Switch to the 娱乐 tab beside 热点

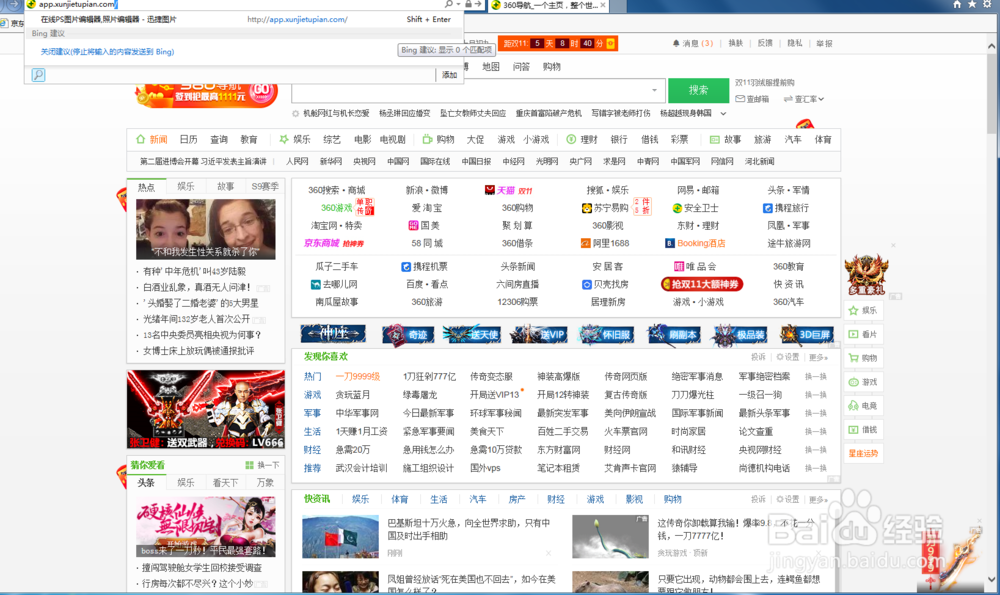click(x=186, y=186)
